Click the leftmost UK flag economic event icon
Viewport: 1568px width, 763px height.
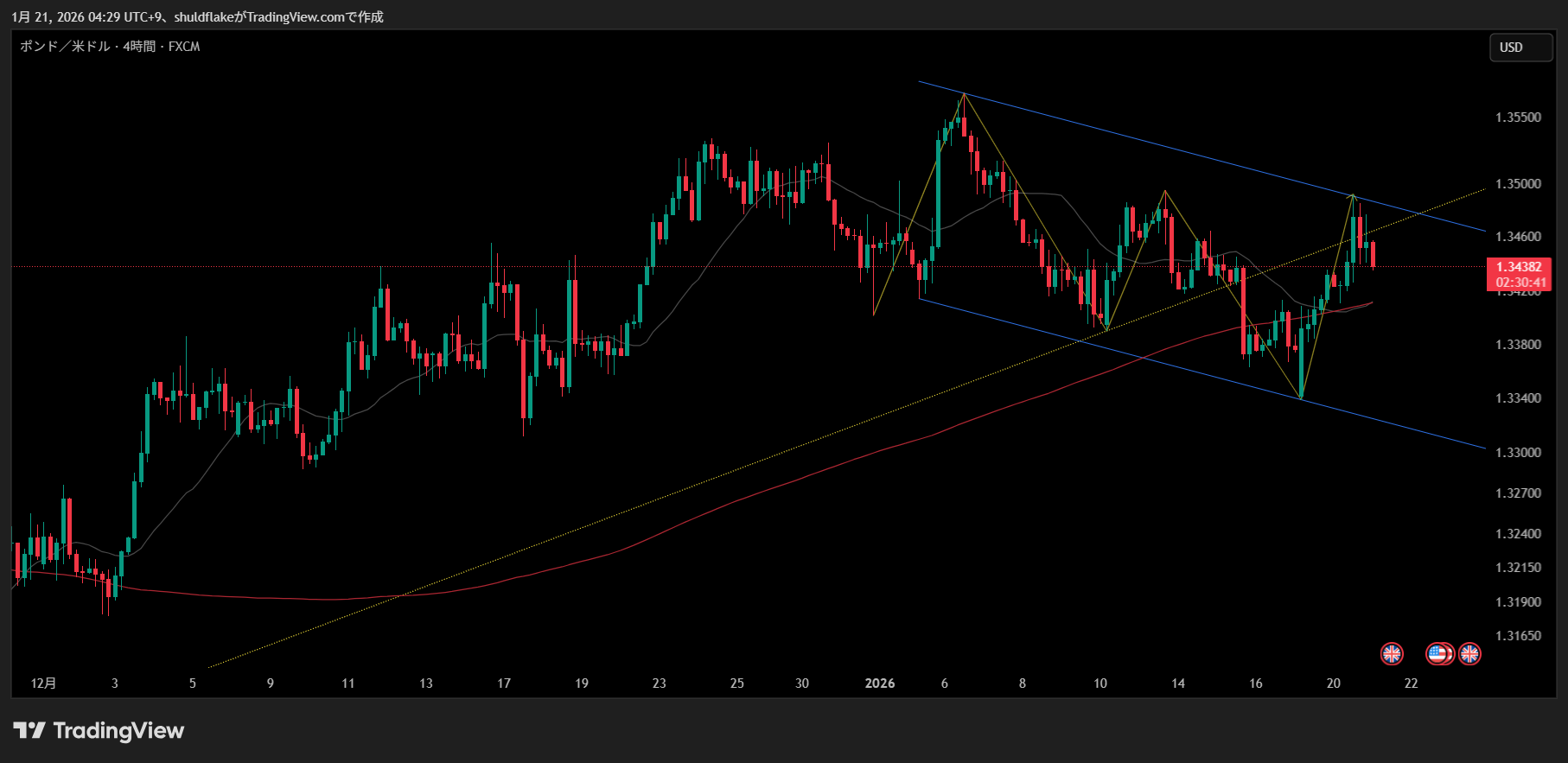pos(1392,654)
